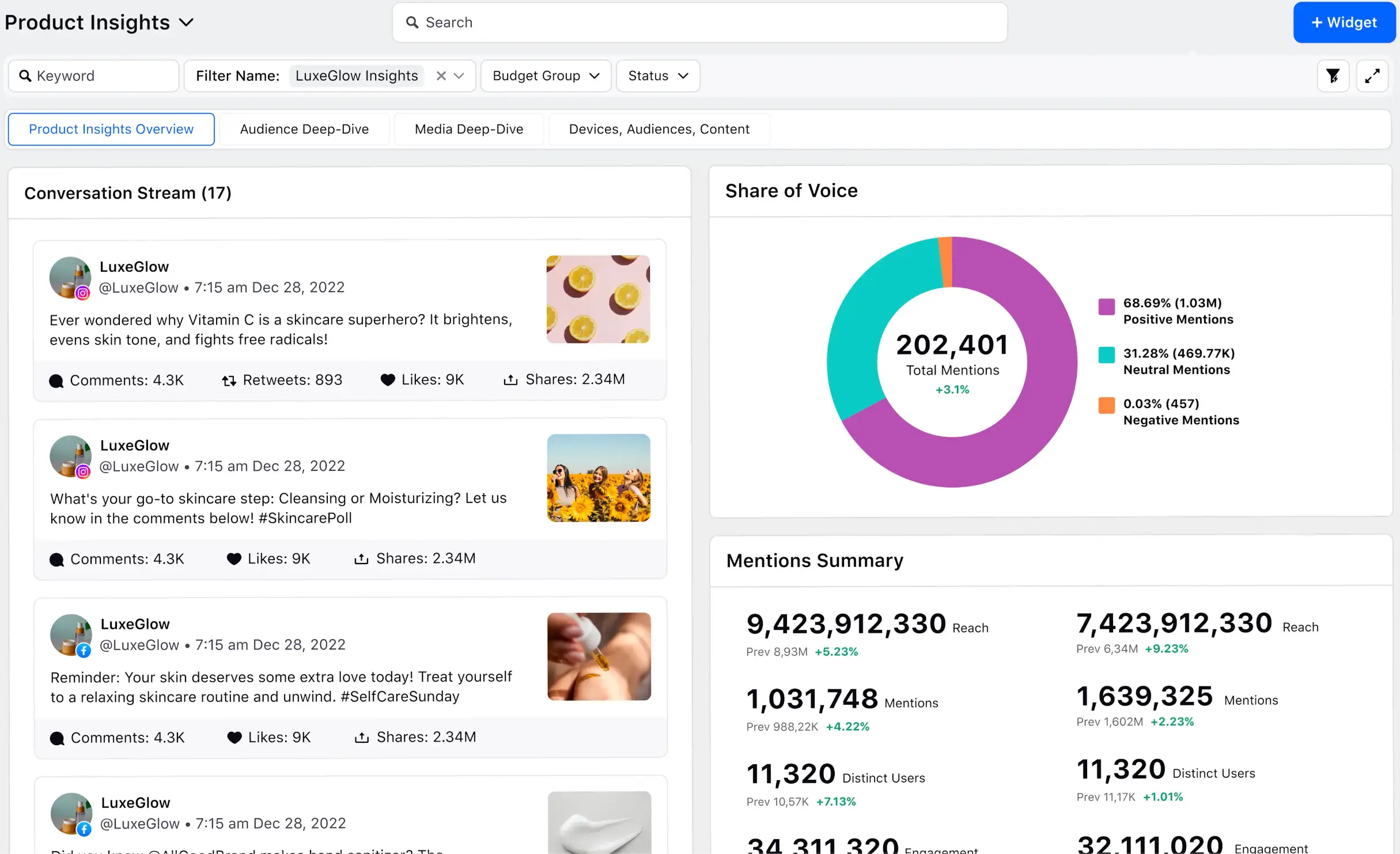Click the shares icon on the SkincarePoll post

tap(361, 558)
